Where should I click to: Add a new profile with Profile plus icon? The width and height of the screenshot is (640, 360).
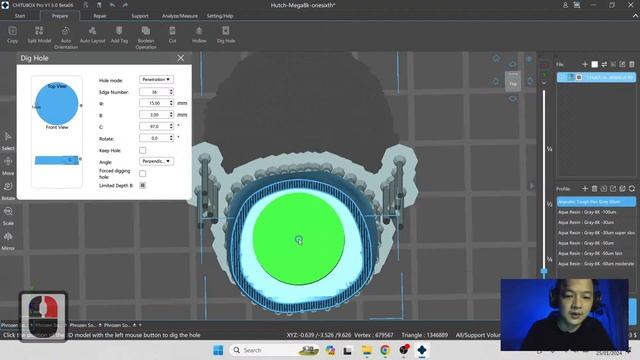[x=585, y=188]
